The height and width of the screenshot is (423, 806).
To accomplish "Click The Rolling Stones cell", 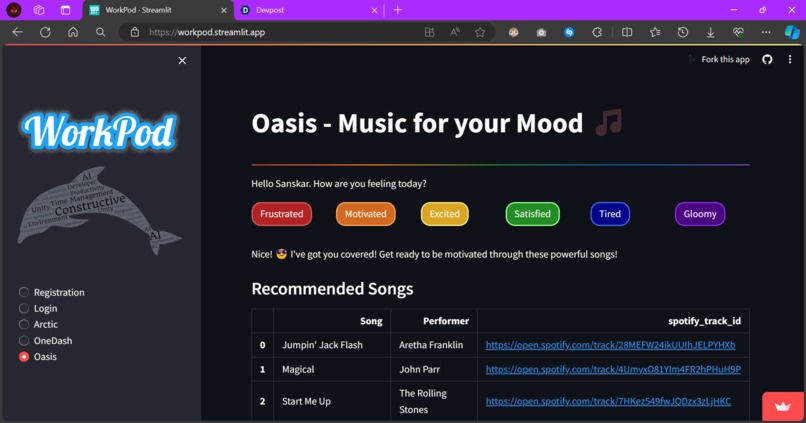I will click(x=434, y=401).
